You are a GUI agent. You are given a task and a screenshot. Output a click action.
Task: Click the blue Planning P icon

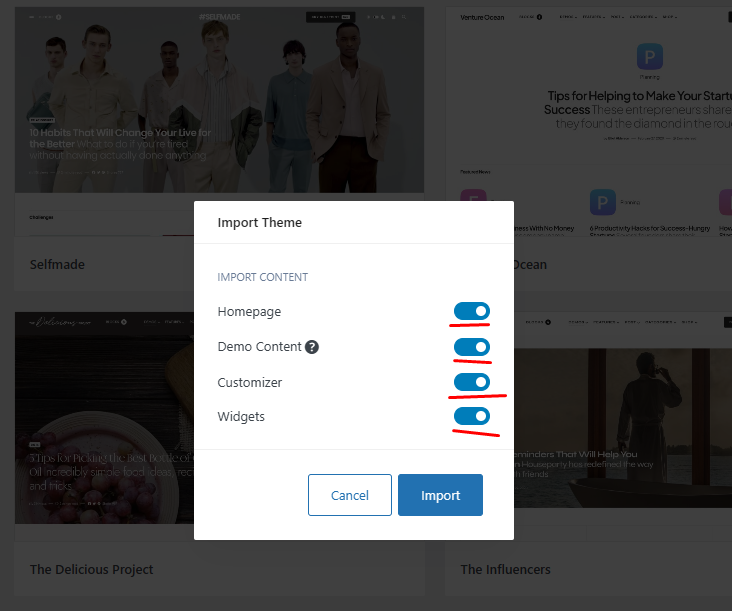click(649, 57)
